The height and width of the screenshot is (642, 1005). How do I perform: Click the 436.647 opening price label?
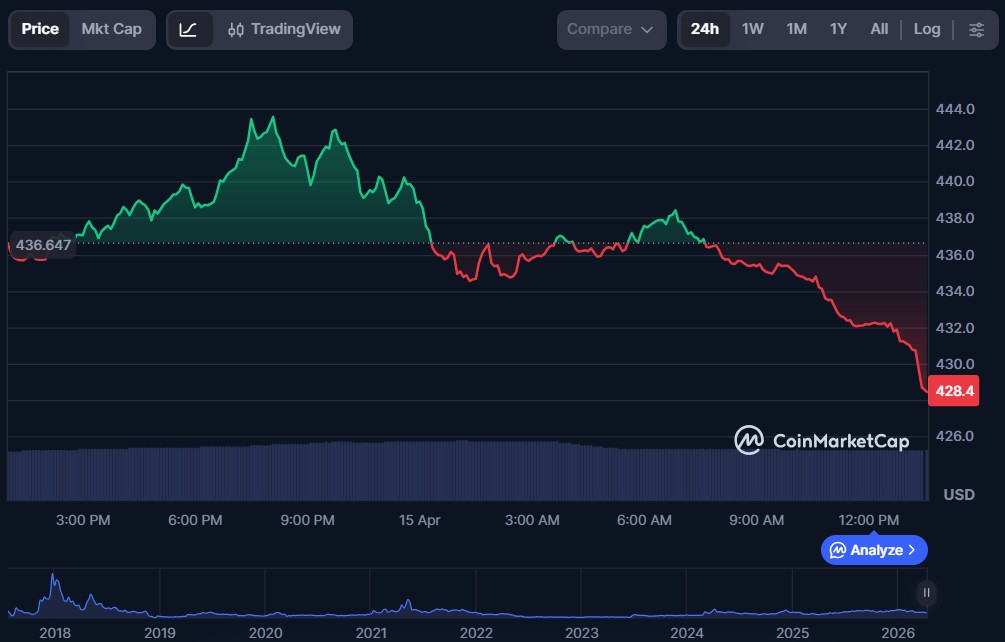coord(42,245)
